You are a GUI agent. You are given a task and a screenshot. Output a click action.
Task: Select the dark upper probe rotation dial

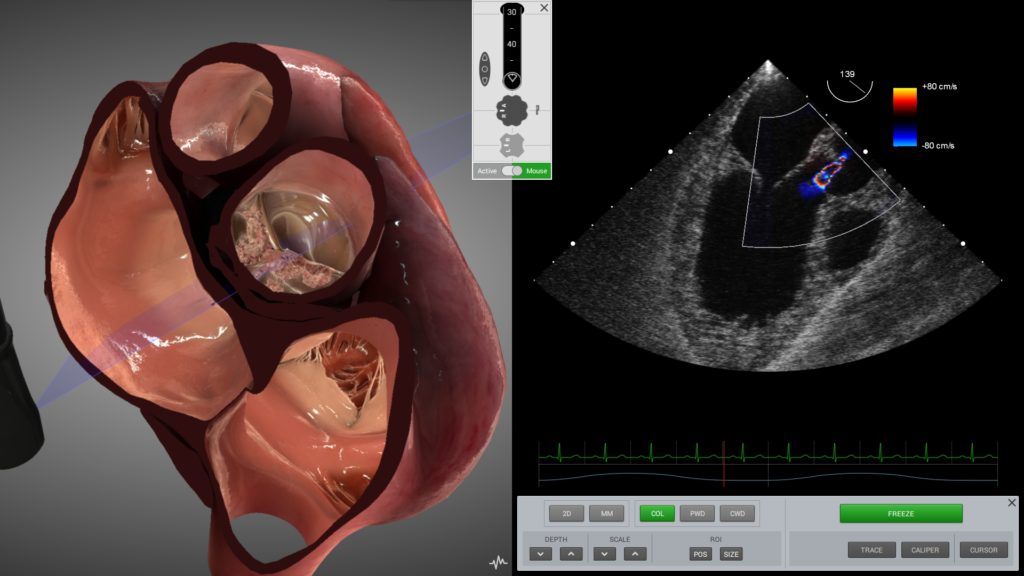(x=511, y=110)
